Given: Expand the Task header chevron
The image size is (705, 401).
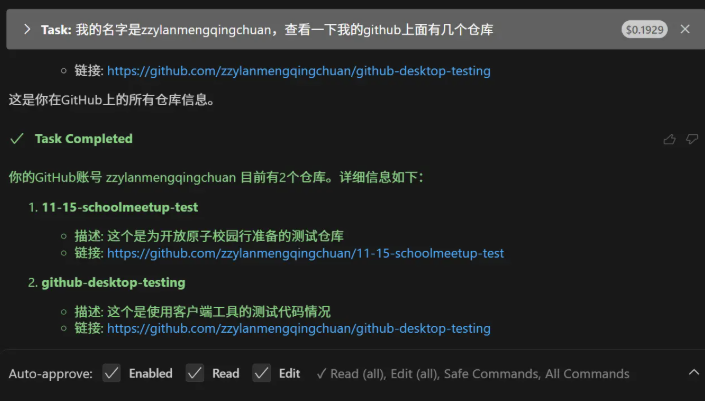Looking at the screenshot, I should point(27,29).
